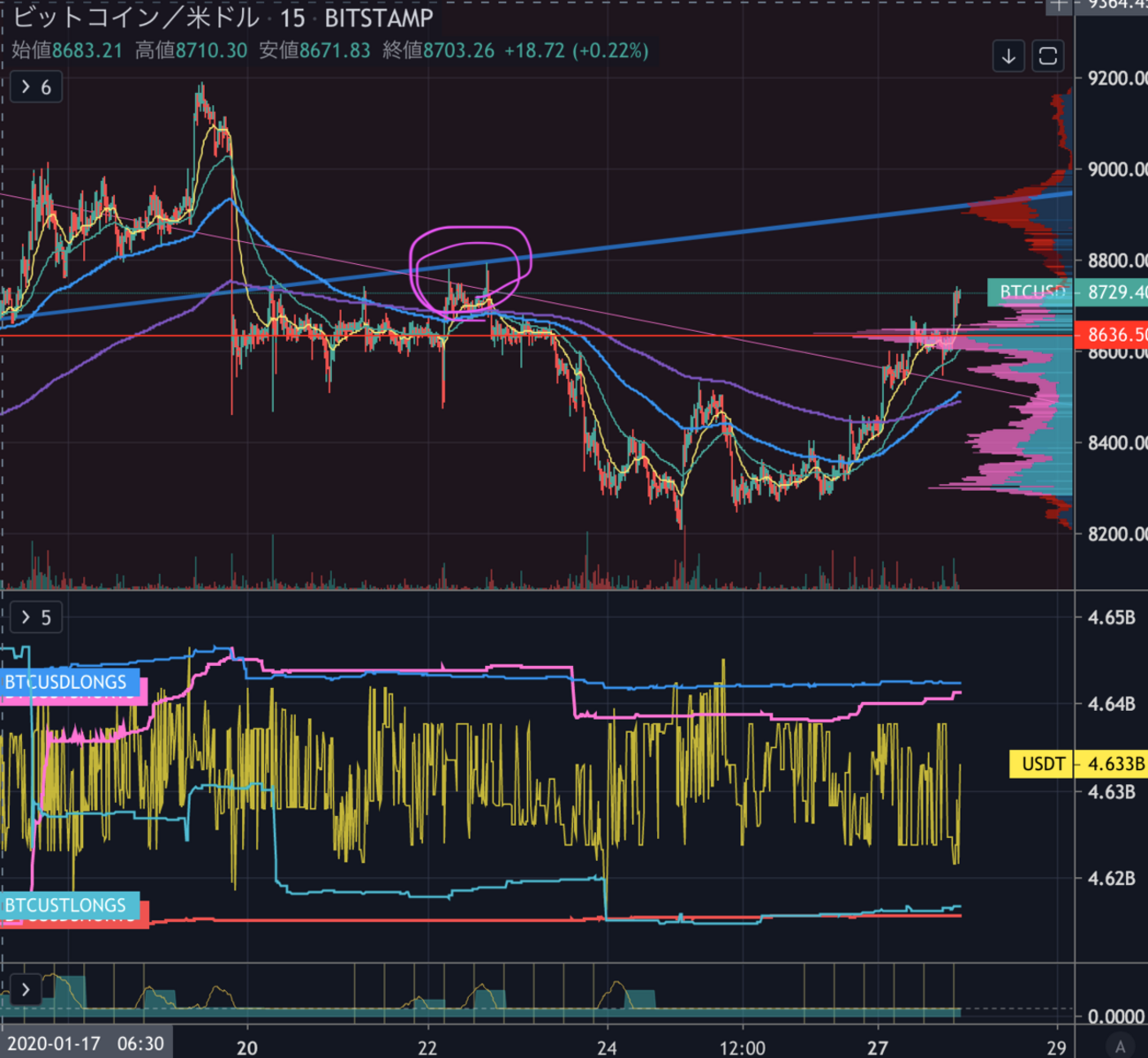Screen dimensions: 1148x1058
Task: Click the plus icon at price axis top
Action: (x=1058, y=5)
